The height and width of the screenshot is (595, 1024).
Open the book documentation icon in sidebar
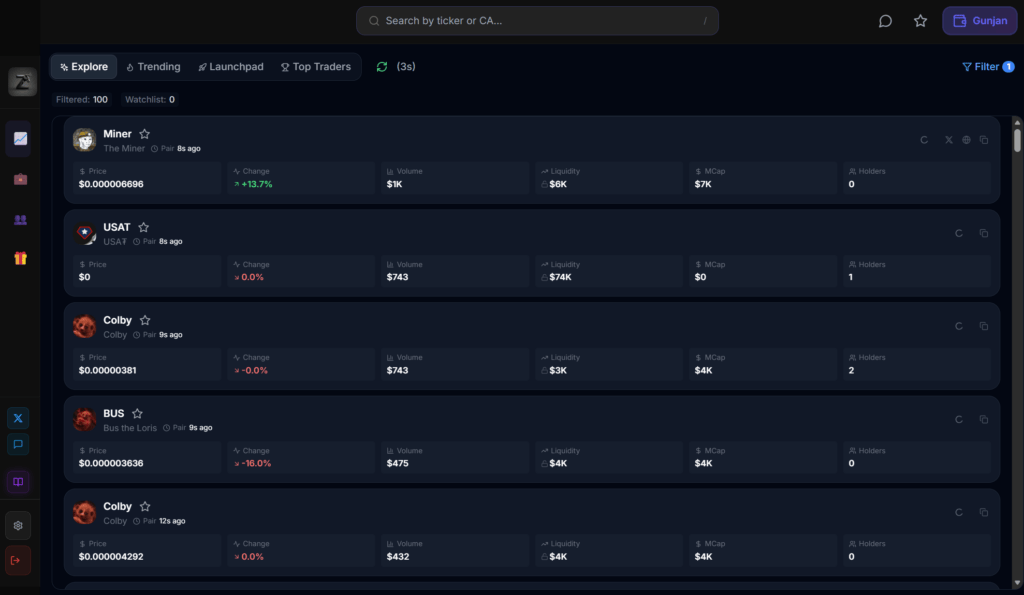pyautogui.click(x=18, y=482)
